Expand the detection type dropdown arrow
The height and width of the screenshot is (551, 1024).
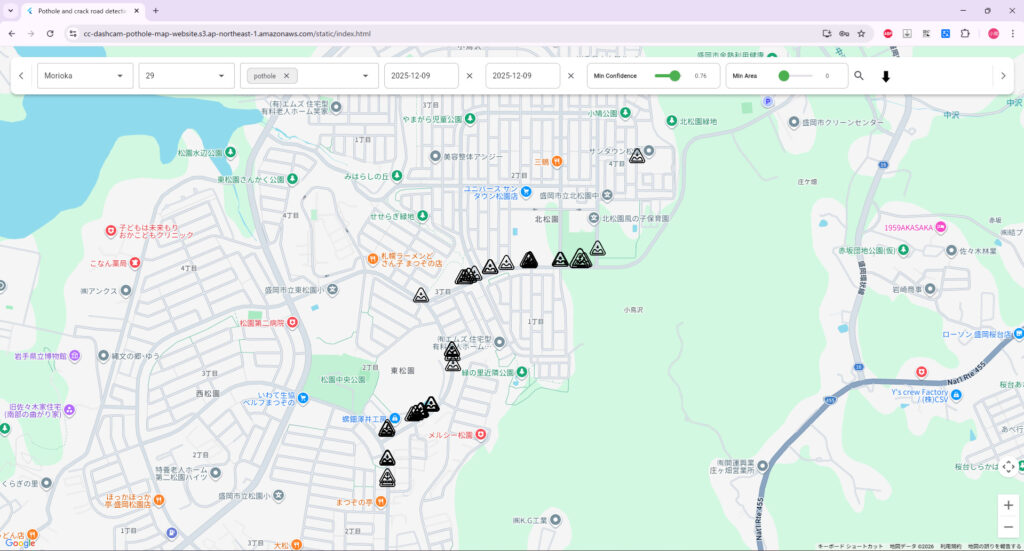pos(365,76)
